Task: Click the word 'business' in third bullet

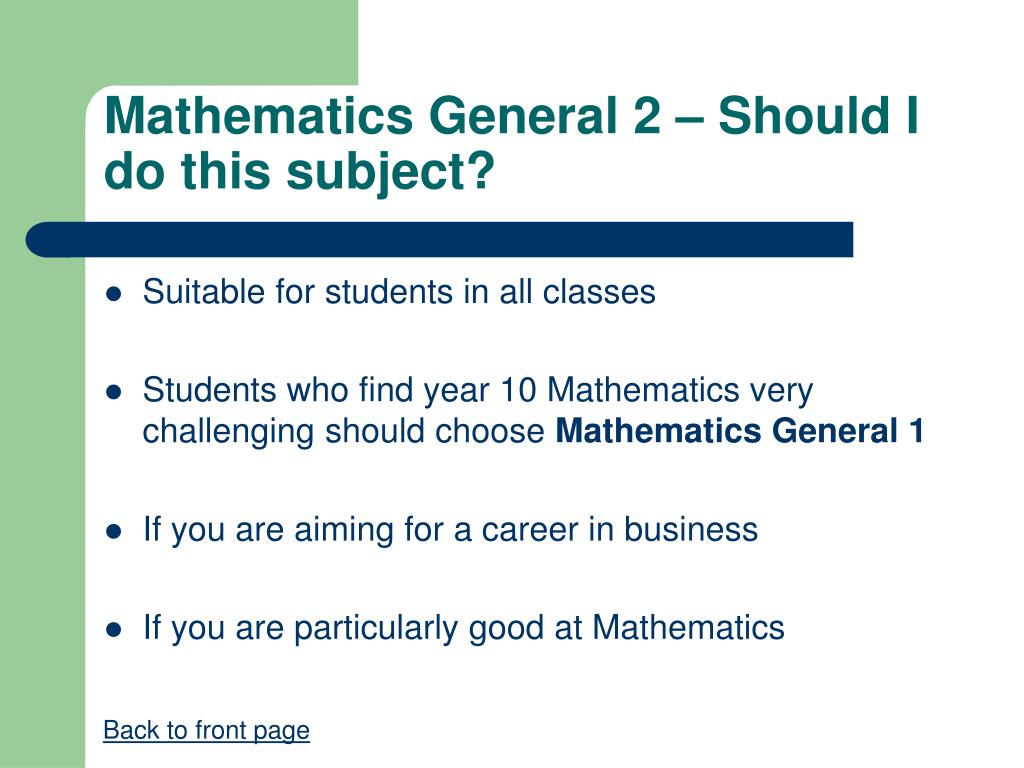Action: (691, 529)
